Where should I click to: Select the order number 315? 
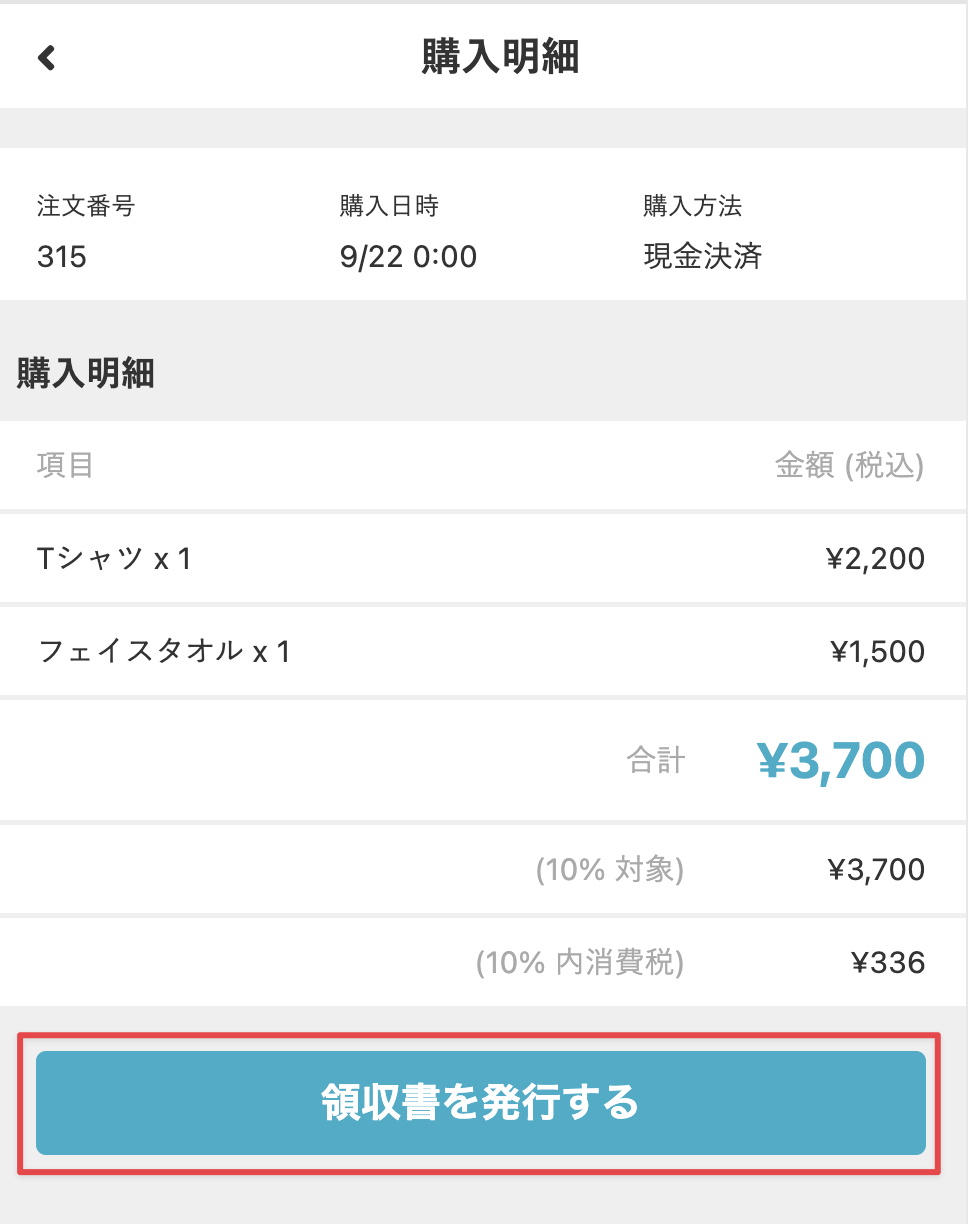click(62, 257)
